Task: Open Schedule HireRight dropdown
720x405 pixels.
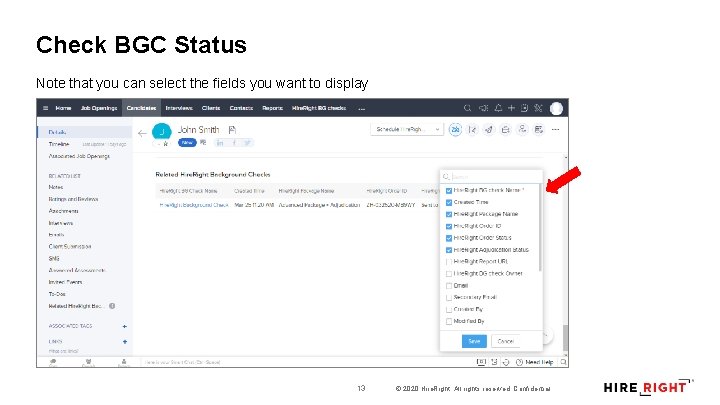Action: pyautogui.click(x=407, y=130)
